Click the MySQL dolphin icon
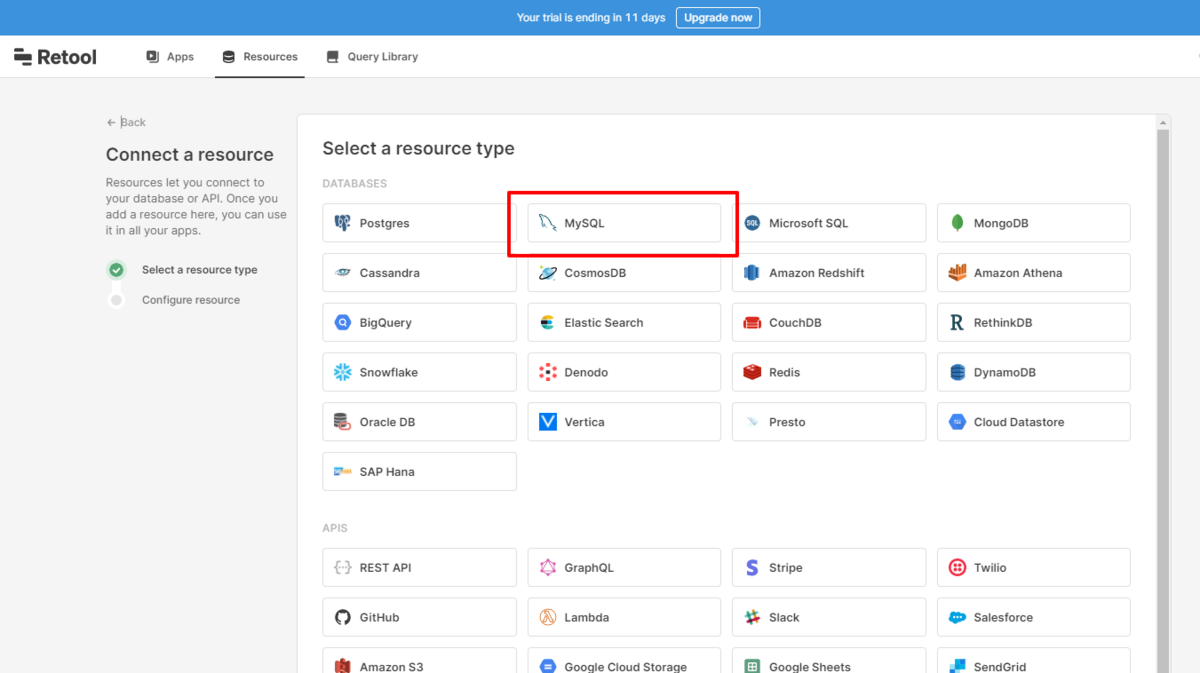Screen dimensions: 1200x673 coord(547,223)
